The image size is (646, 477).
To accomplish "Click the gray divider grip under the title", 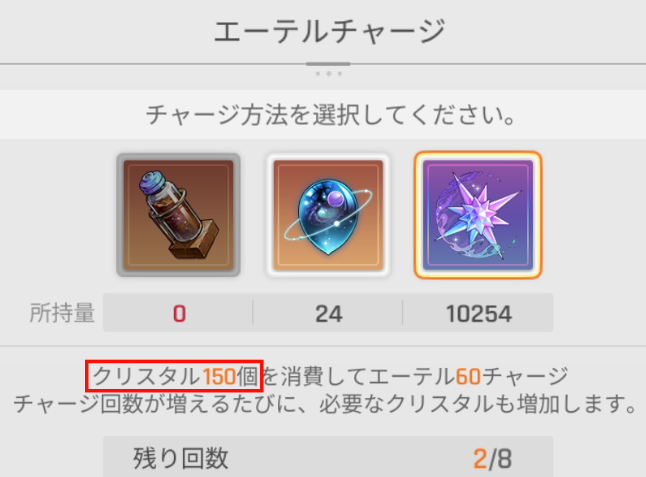I will point(328,64).
